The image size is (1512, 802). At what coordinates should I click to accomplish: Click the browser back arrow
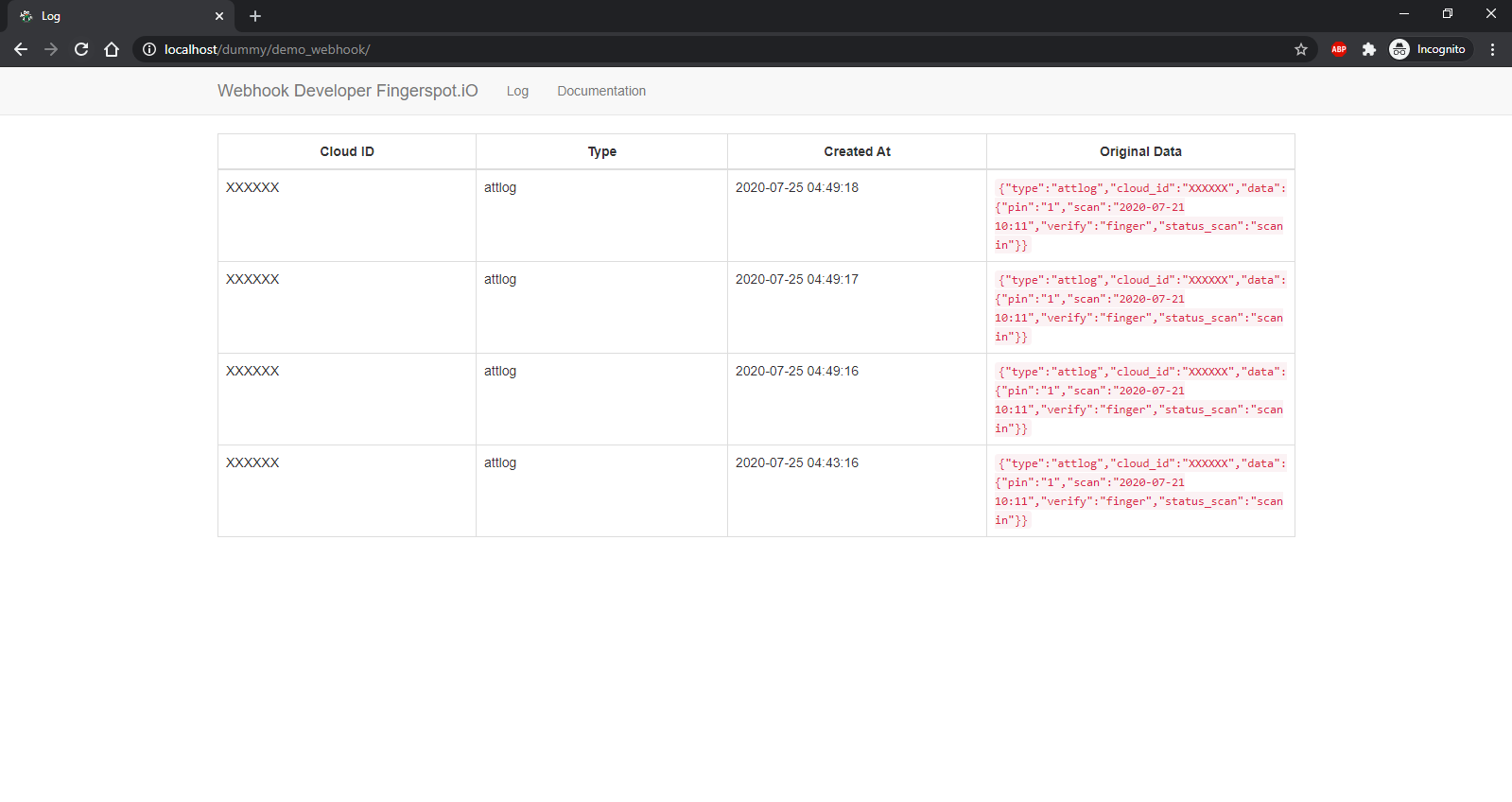21,49
